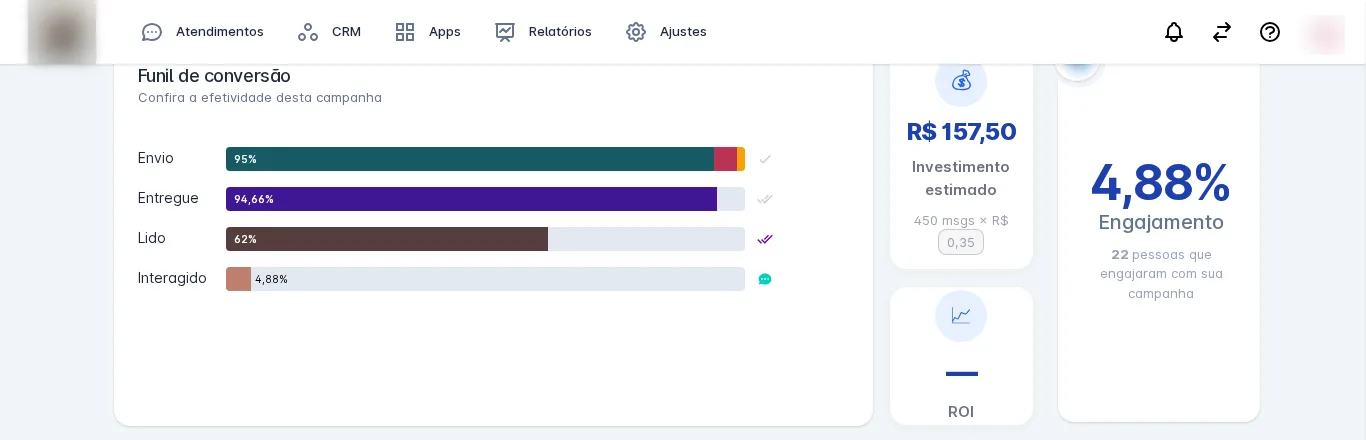
Task: Click the Lido row label
Action: [152, 238]
